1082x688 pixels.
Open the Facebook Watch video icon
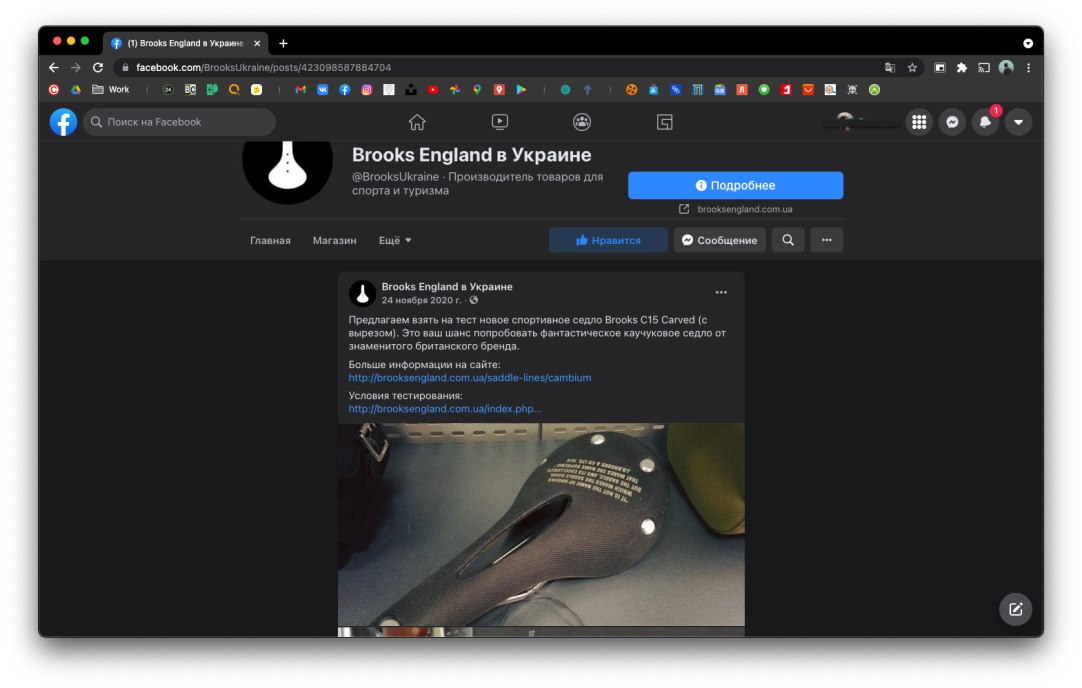500,122
